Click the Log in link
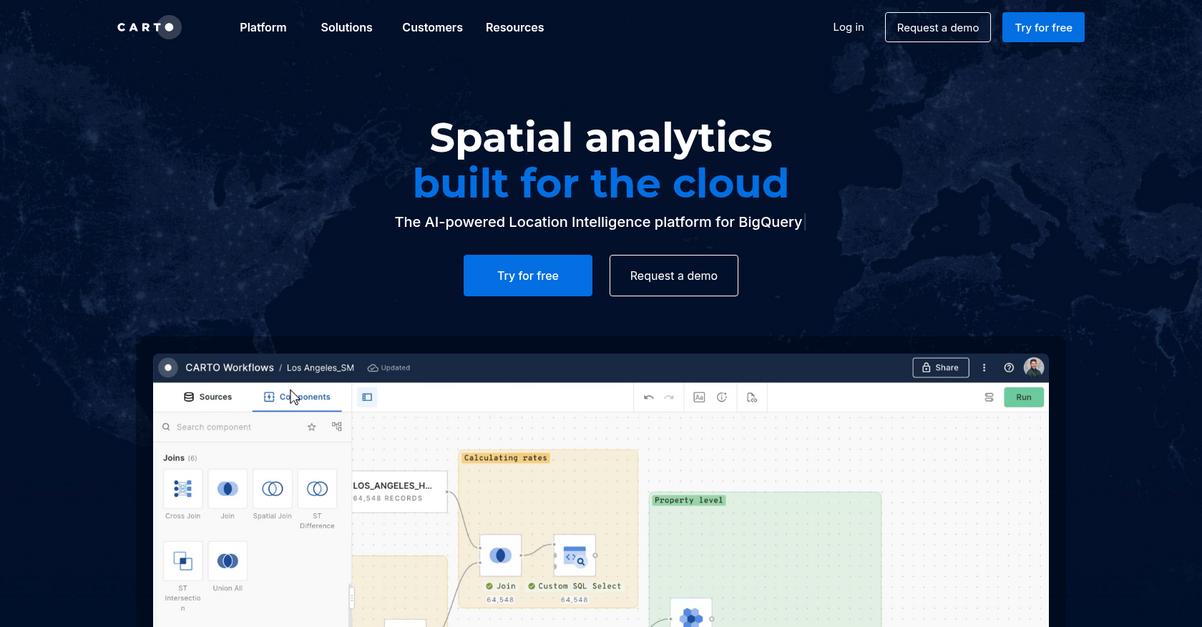The image size is (1202, 627). [848, 27]
